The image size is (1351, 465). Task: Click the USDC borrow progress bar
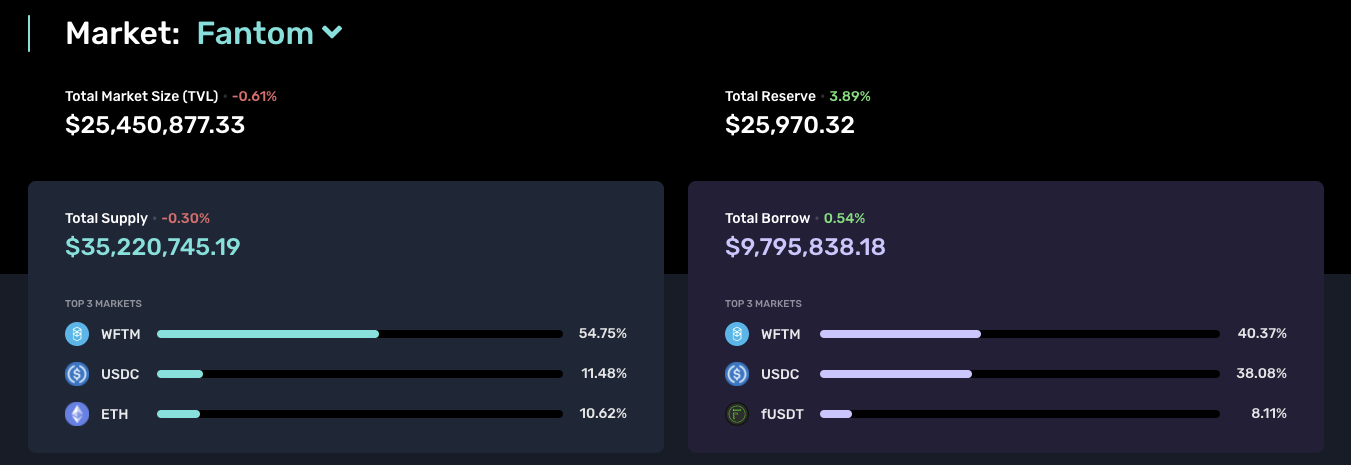pyautogui.click(x=1020, y=374)
